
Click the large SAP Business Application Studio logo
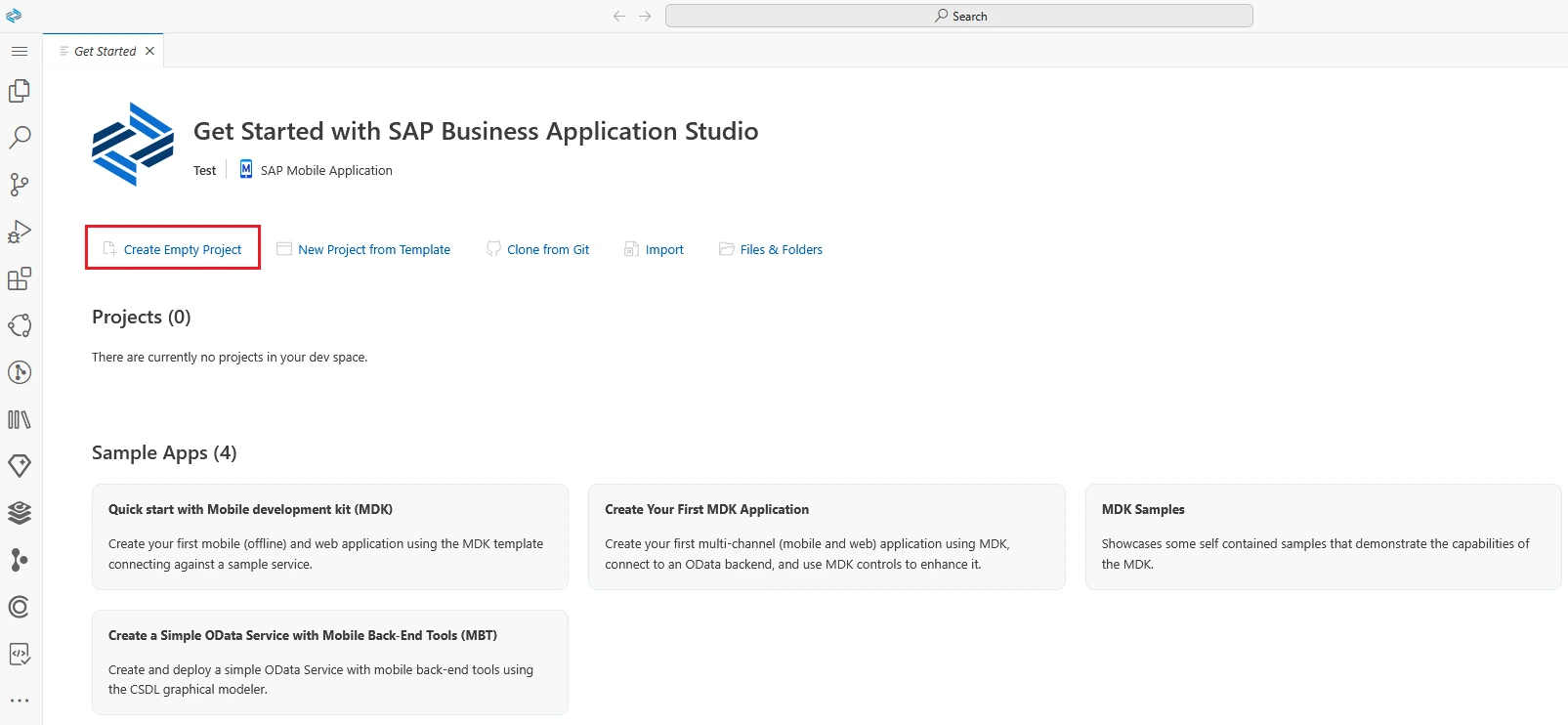133,144
